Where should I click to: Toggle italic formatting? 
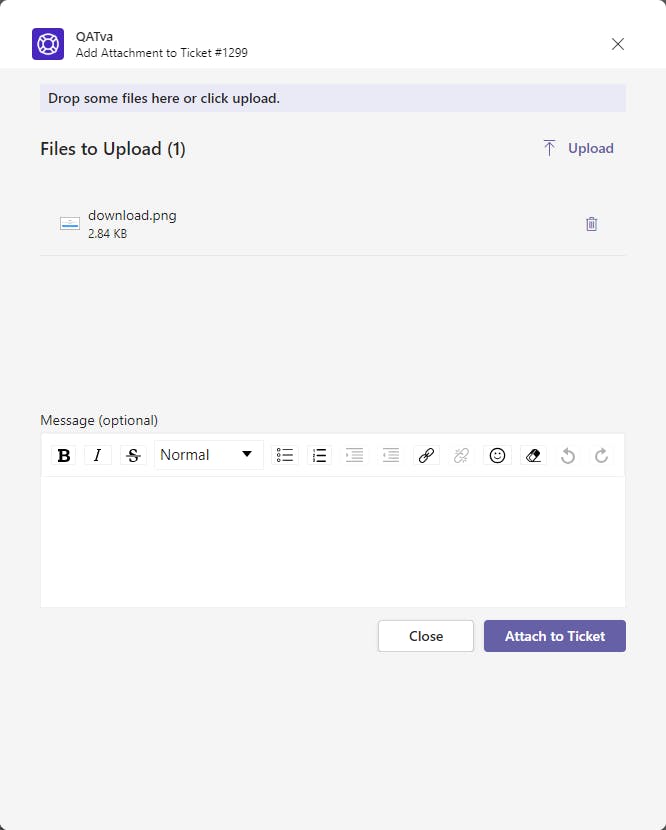tap(97, 455)
